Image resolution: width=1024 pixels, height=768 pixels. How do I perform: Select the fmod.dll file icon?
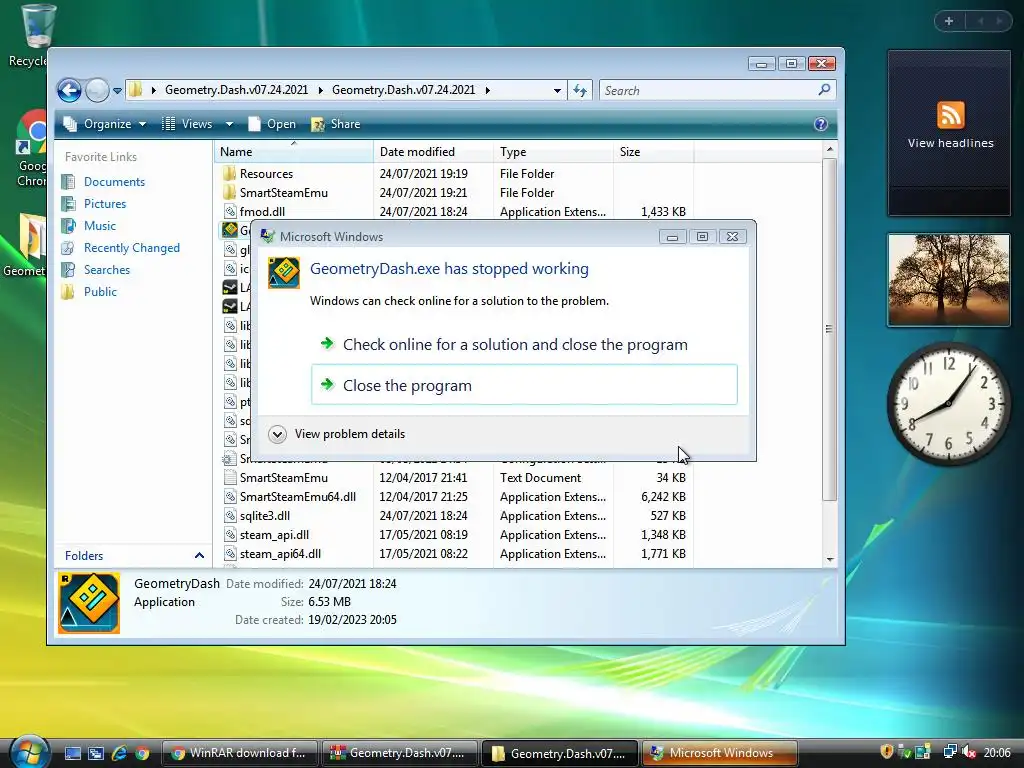coord(229,212)
